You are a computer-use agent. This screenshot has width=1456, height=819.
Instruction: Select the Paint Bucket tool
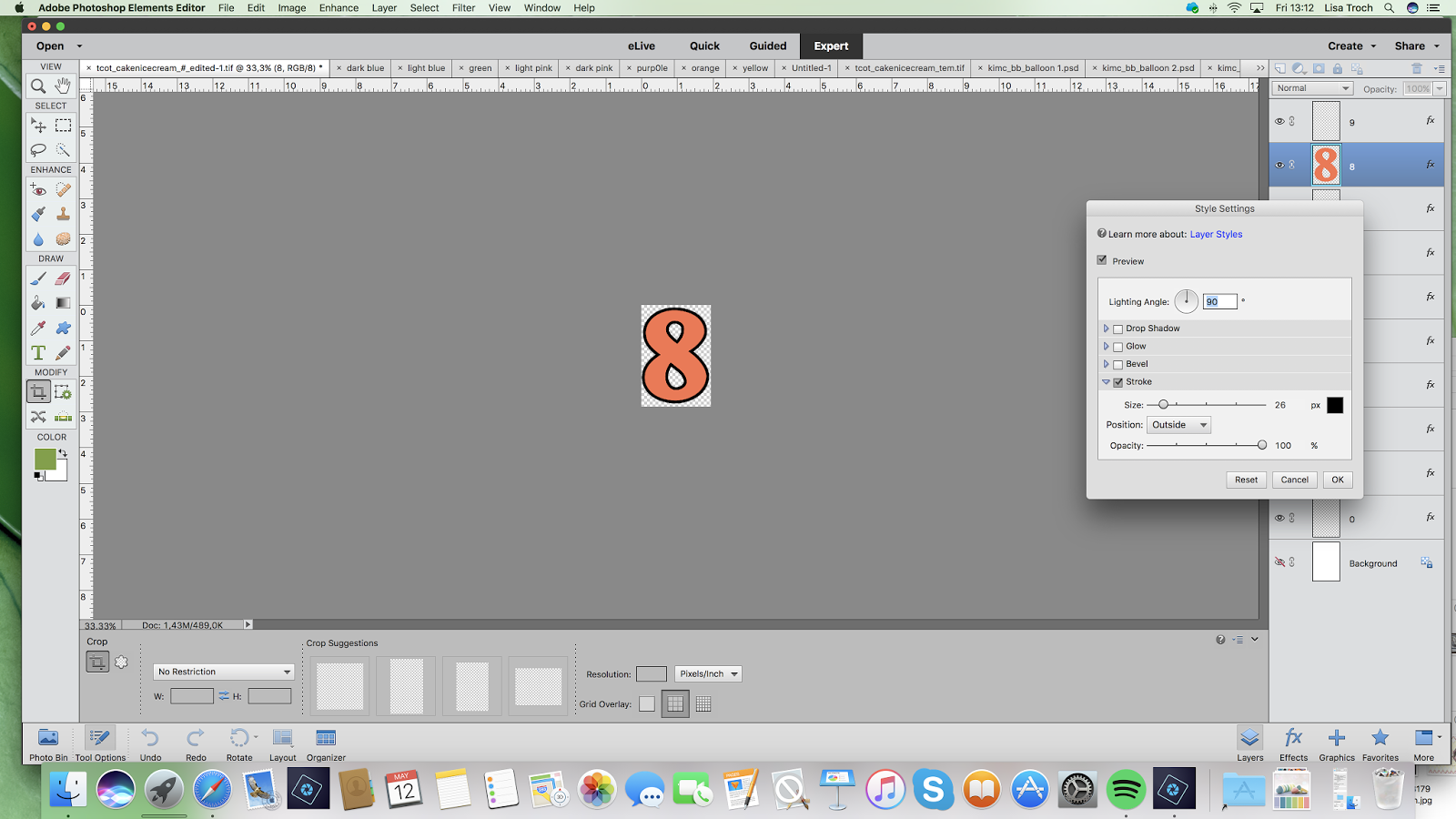pyautogui.click(x=38, y=303)
